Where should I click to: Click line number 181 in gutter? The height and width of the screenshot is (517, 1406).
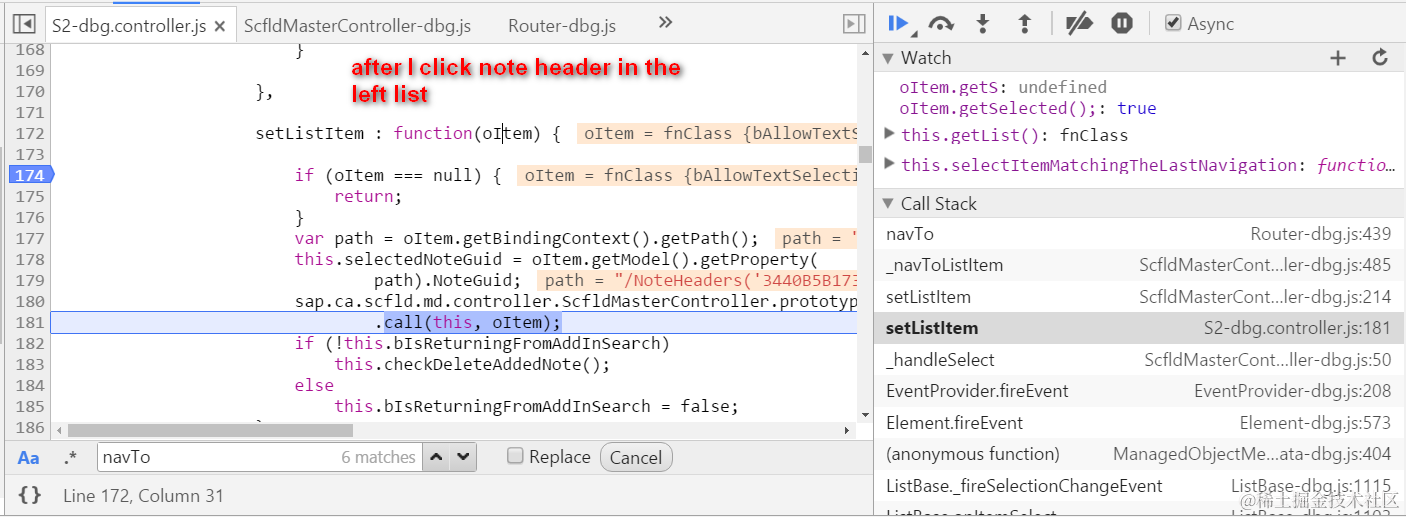30,322
